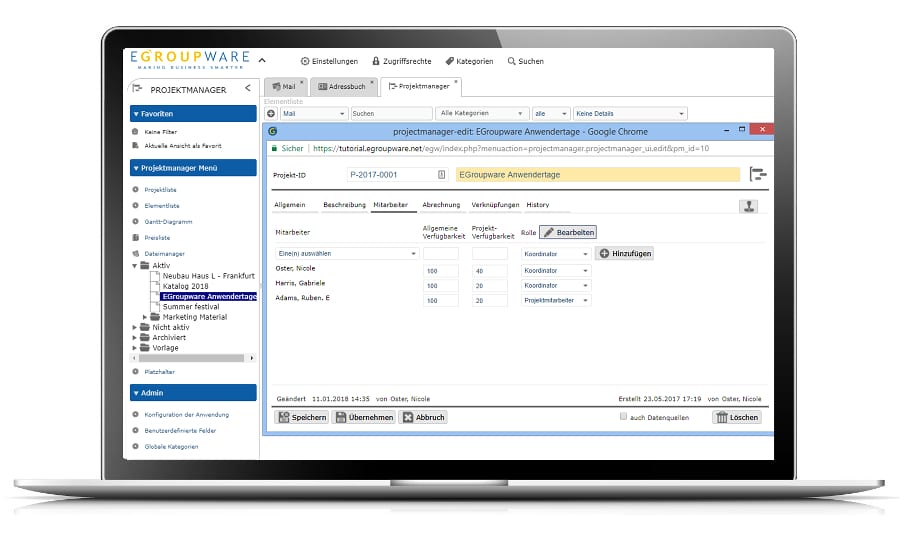Expand Marketing Material folder

[x=145, y=317]
